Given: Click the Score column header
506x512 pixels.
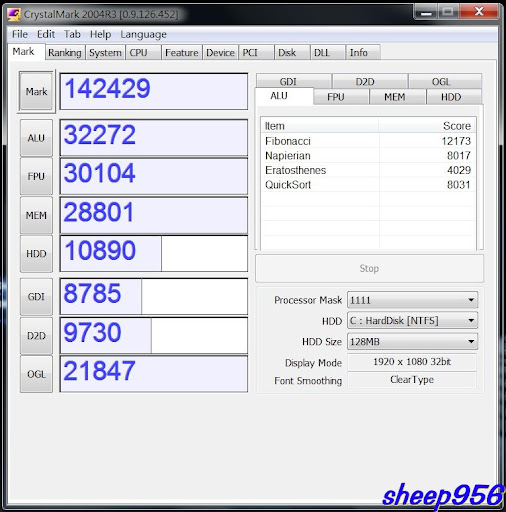Looking at the screenshot, I should pos(427,126).
